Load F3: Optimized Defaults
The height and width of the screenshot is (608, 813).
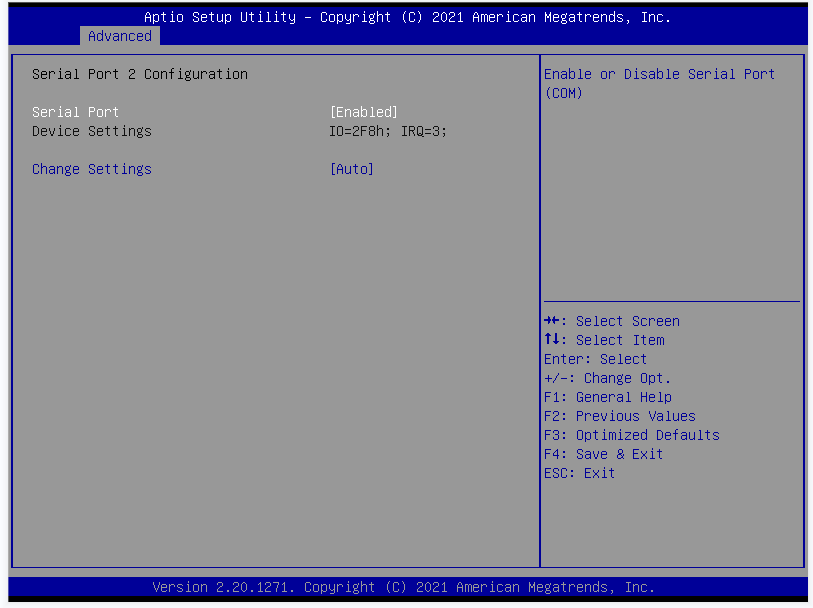[631, 435]
